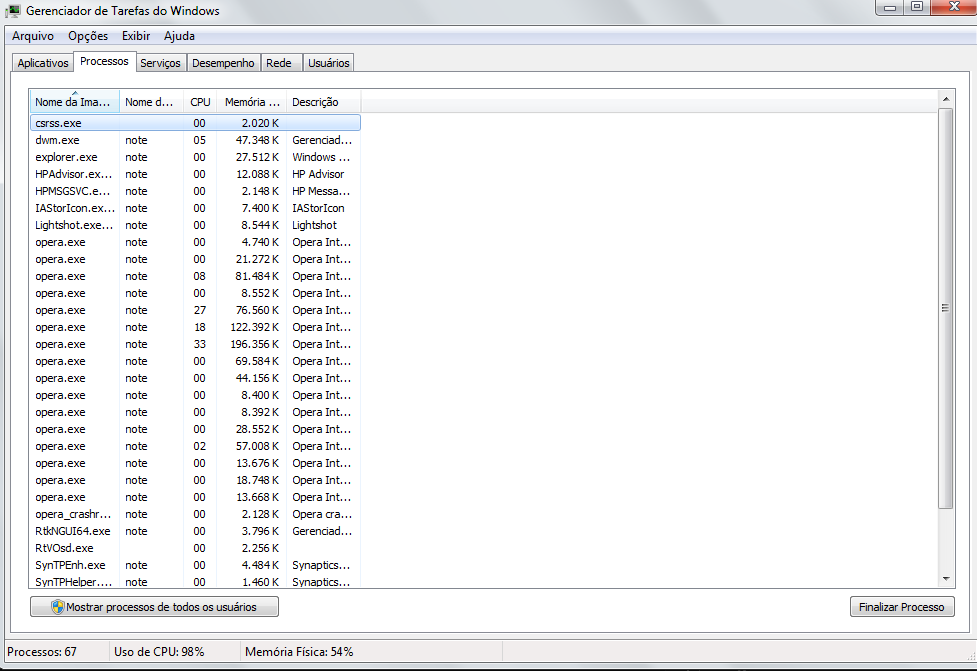Click the scrollbar up arrow

[946, 99]
